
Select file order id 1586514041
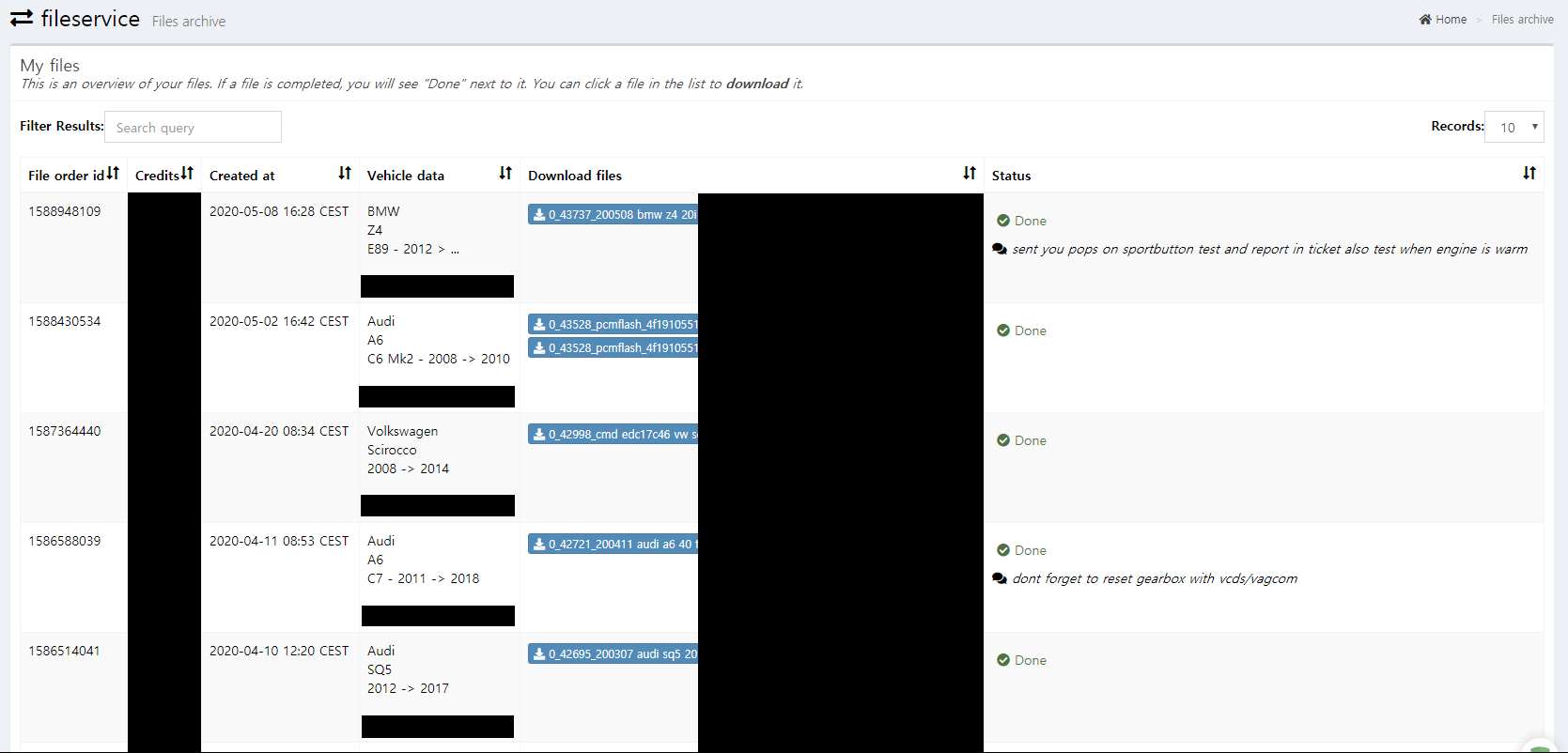click(64, 651)
